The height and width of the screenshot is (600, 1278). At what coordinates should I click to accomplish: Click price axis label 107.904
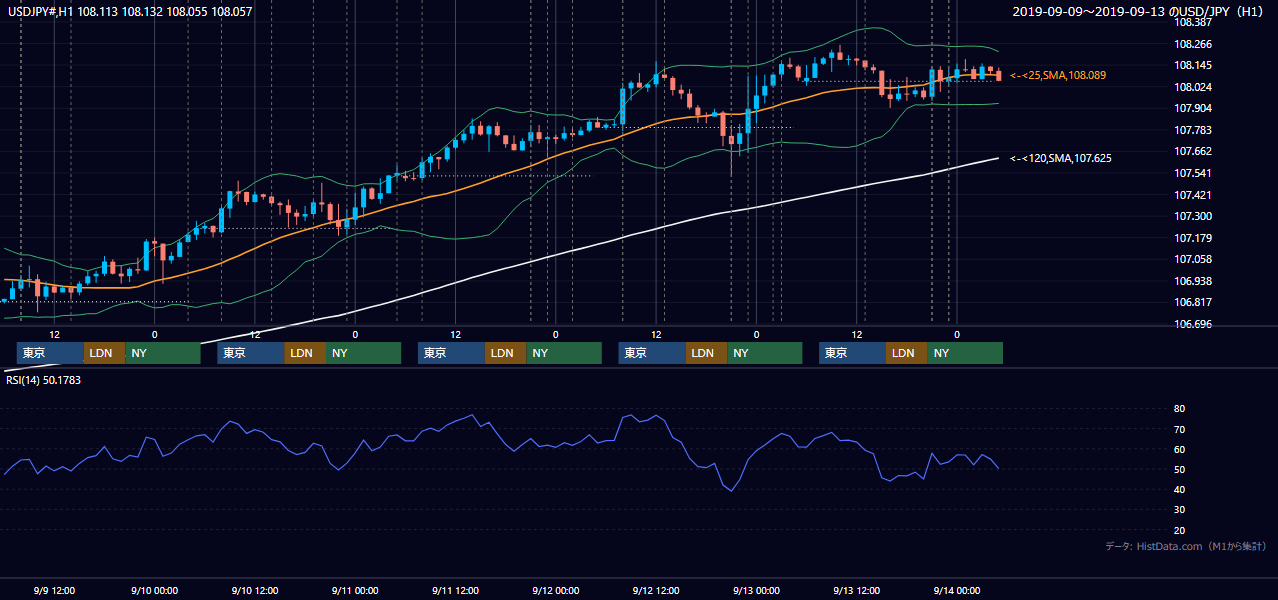click(1193, 108)
